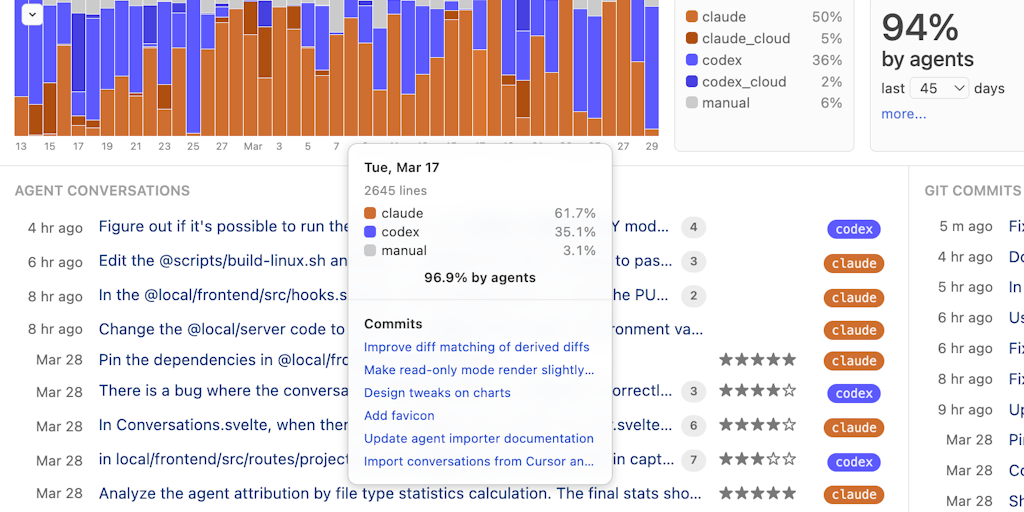Screen dimensions: 1024x512
Task: Click the message count badge showing 4
Action: point(693,227)
